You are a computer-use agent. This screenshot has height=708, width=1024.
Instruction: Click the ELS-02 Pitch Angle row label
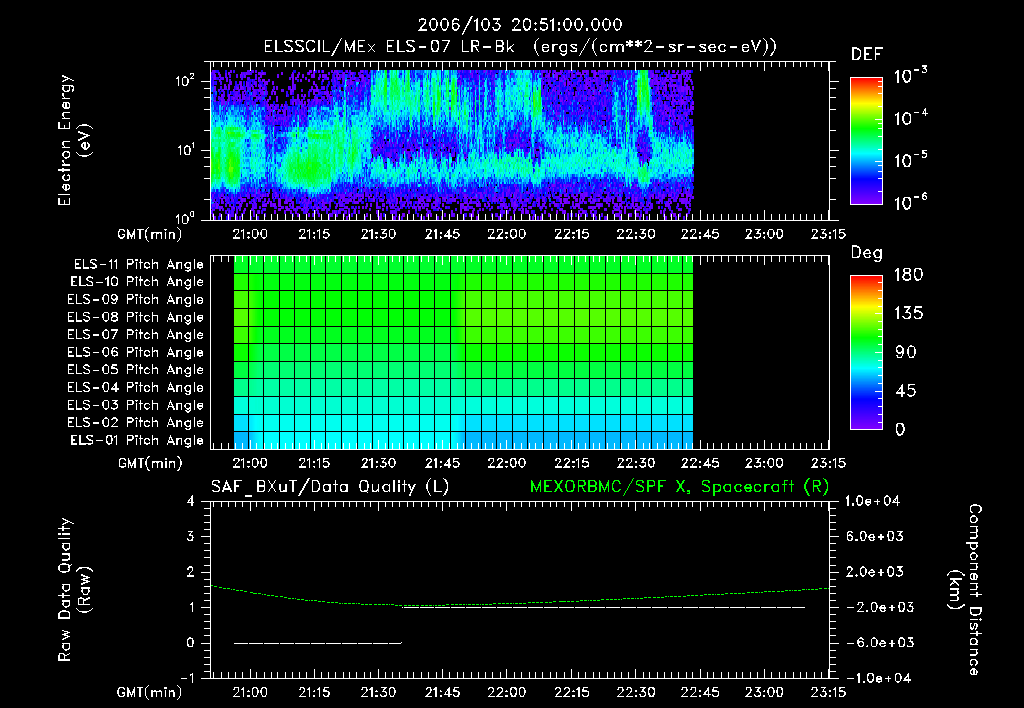click(x=136, y=423)
